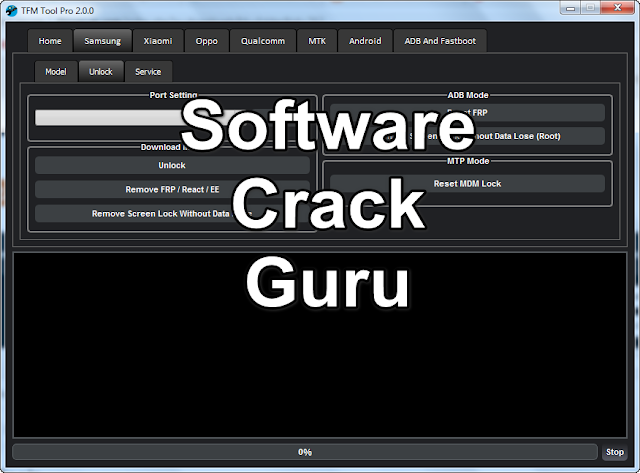Select the MTK tab
The height and width of the screenshot is (473, 640).
(317, 41)
